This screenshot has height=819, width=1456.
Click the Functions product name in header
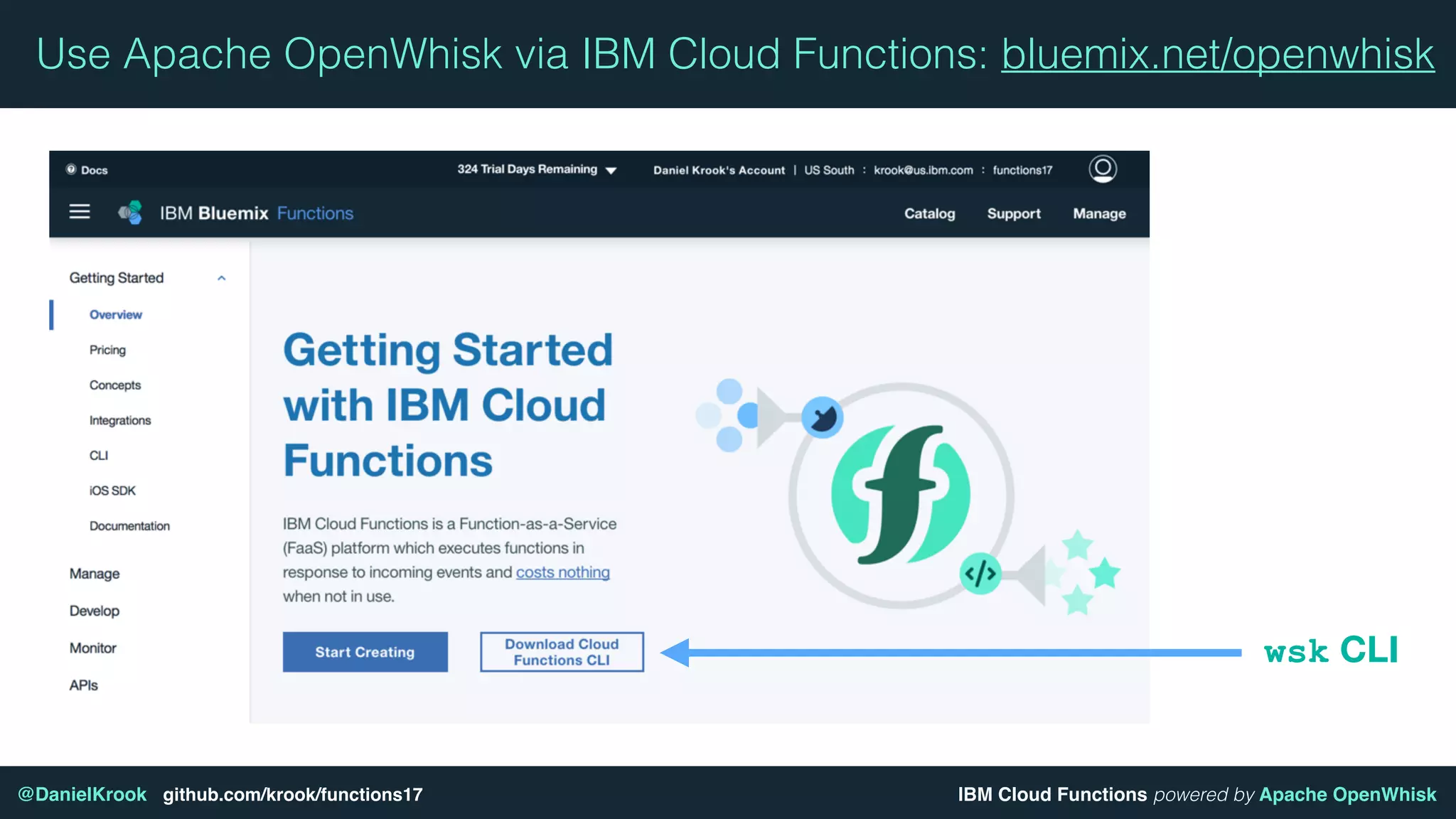pyautogui.click(x=315, y=213)
